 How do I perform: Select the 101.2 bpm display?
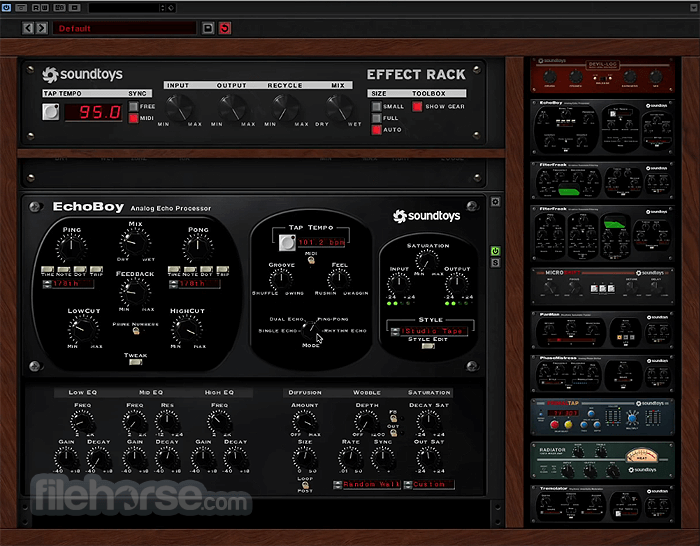click(x=321, y=242)
